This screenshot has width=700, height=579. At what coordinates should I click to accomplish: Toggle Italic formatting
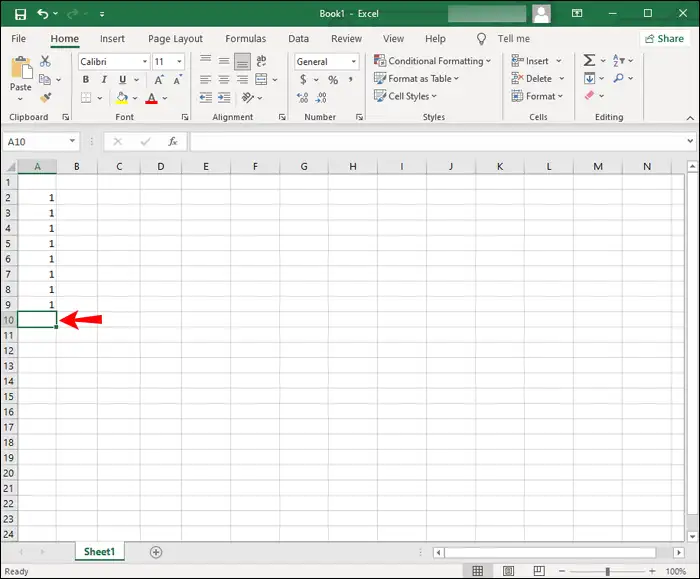104,80
